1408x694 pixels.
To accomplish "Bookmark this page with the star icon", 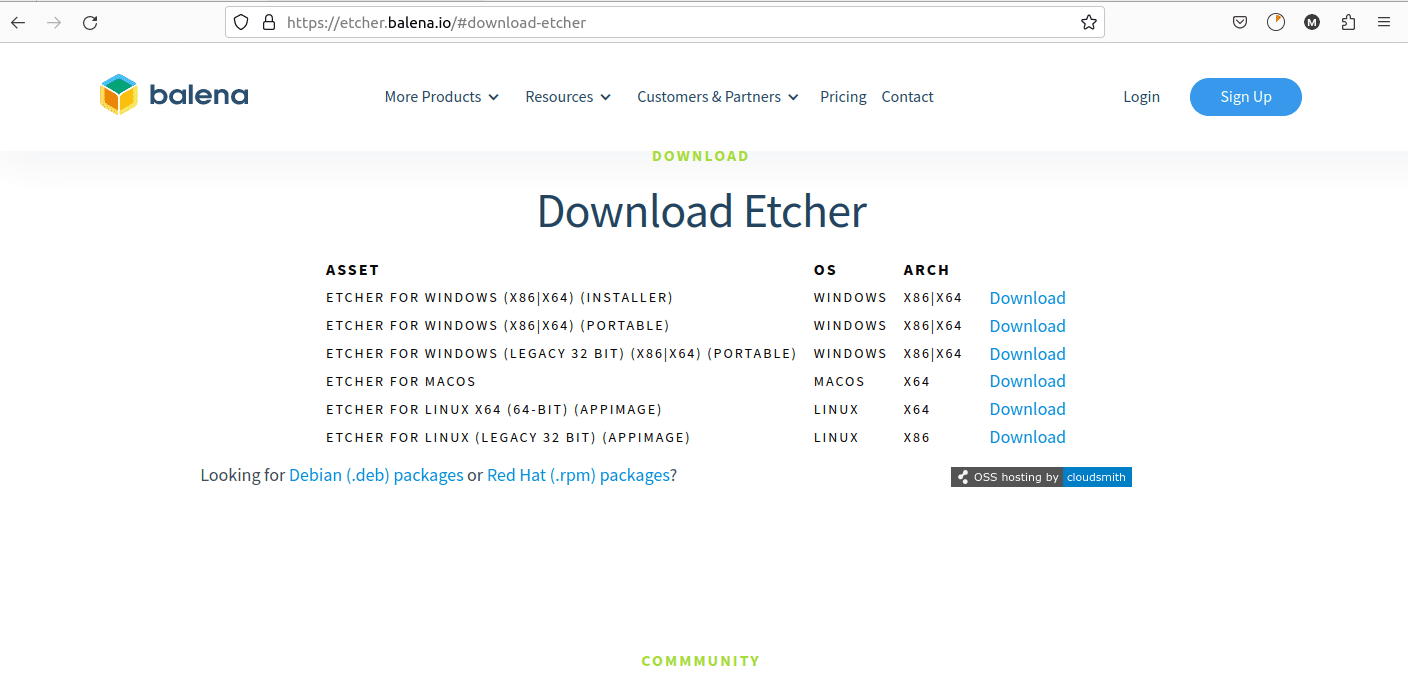I will click(x=1089, y=22).
